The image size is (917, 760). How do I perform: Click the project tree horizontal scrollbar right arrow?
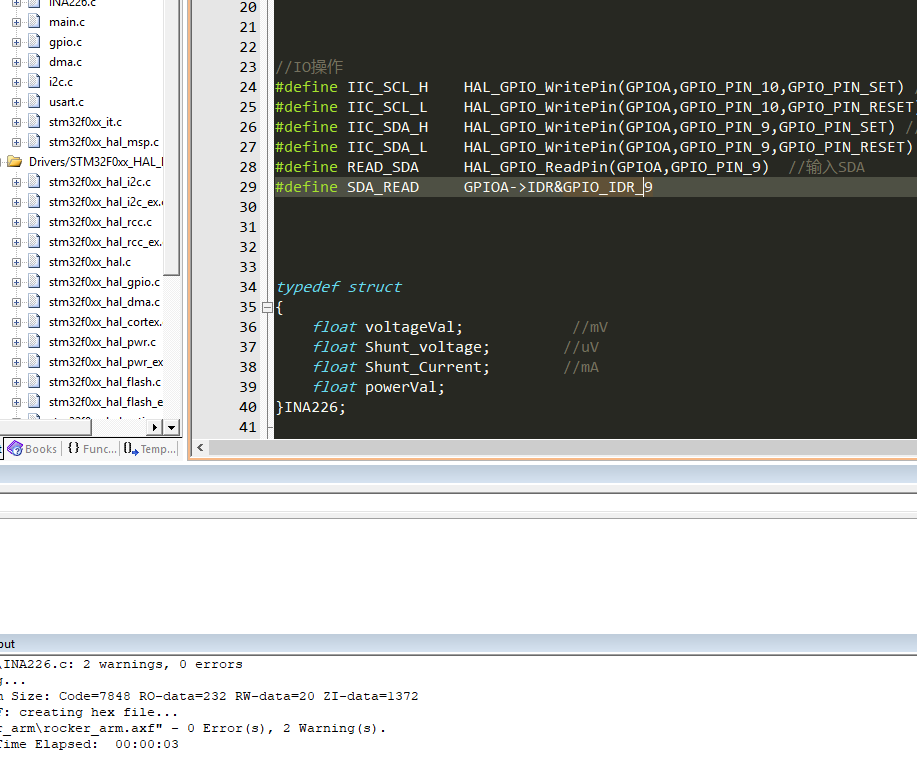155,427
